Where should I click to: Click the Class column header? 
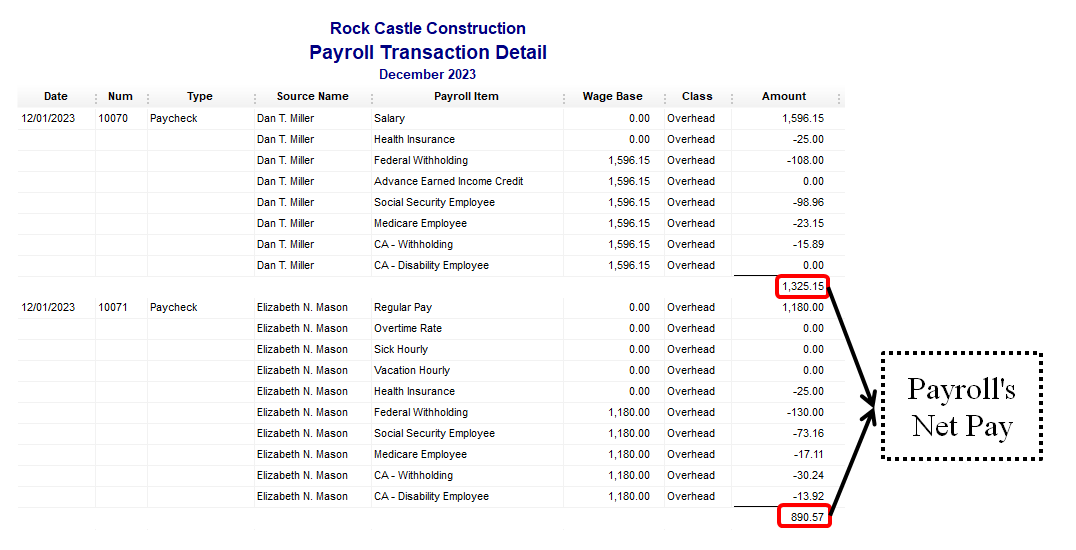point(697,97)
